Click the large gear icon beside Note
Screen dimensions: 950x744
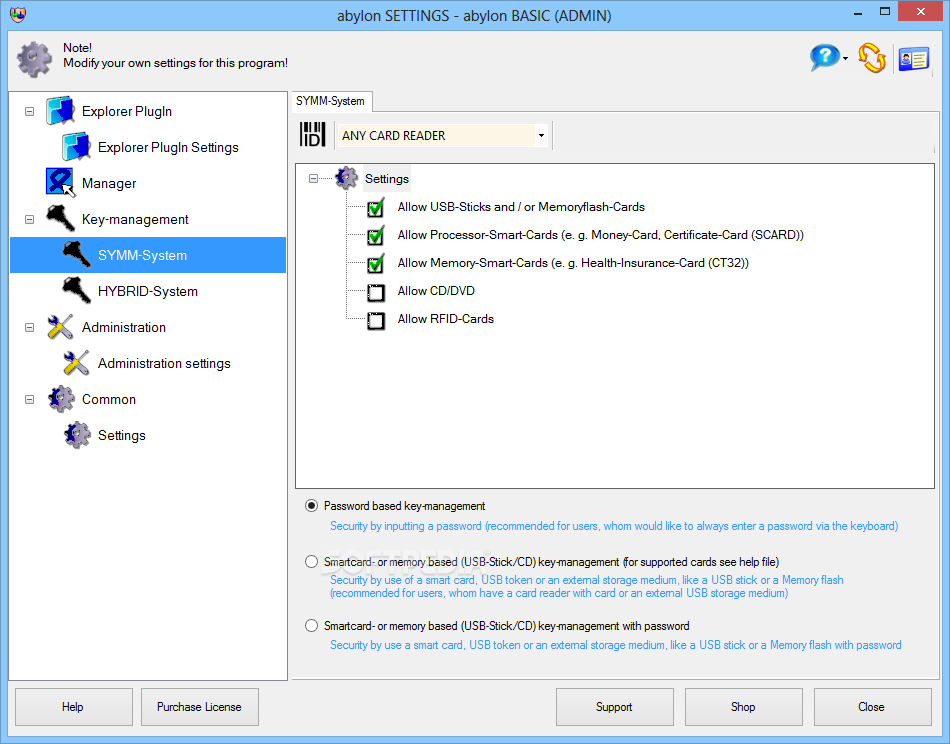[x=34, y=59]
